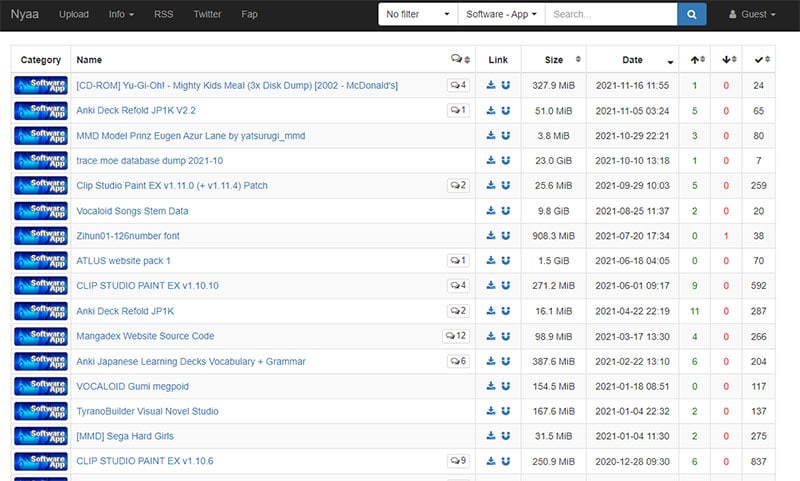Click the download icon for Anki Deck Refold JP1K V2.2
Viewport: 800px width, 481px height.
(491, 110)
